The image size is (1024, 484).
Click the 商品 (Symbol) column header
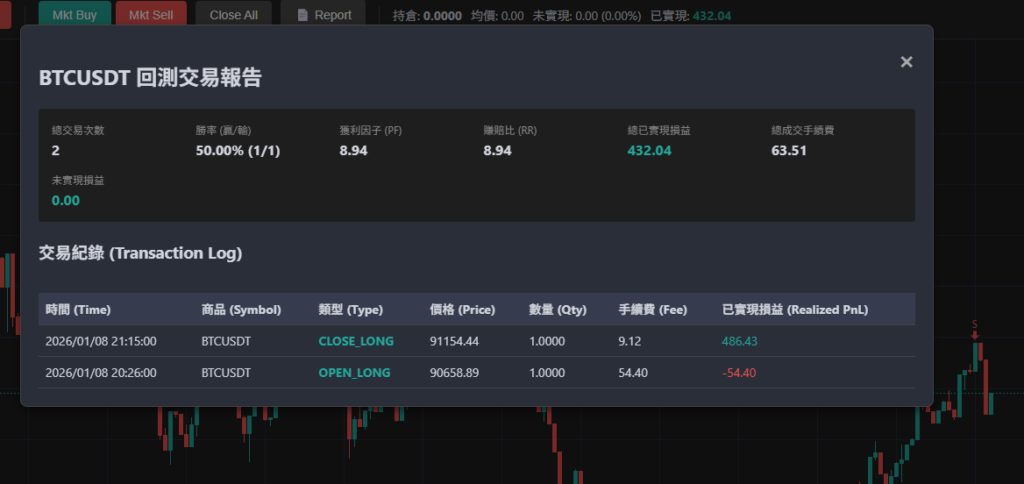[x=241, y=310]
